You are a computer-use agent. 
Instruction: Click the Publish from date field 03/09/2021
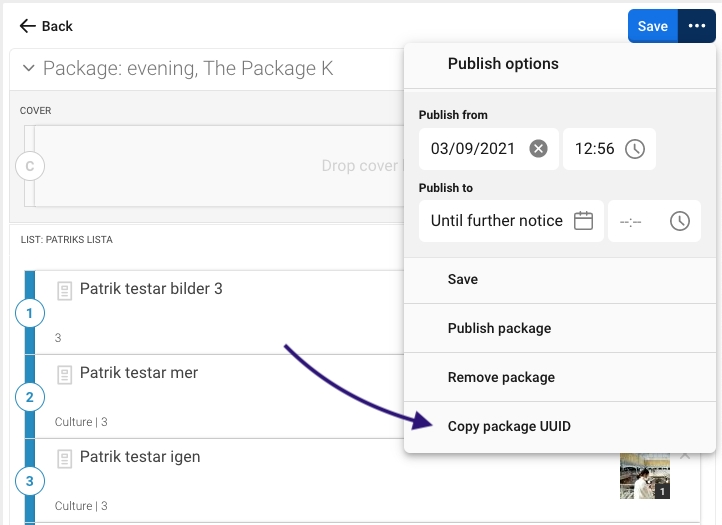click(x=472, y=149)
